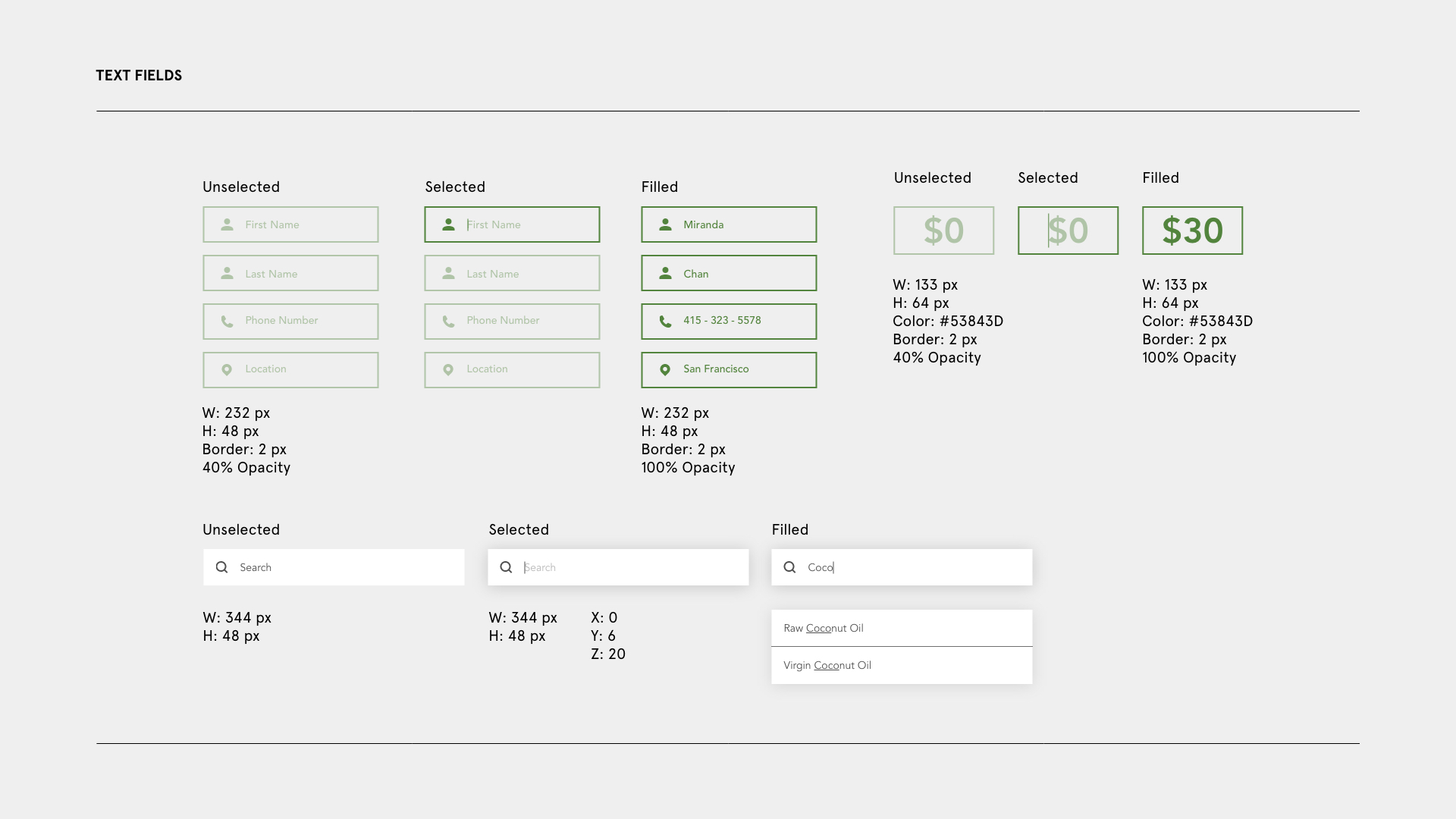The image size is (1456, 819).
Task: Click the location pin icon beside San Francisco
Action: tap(665, 370)
